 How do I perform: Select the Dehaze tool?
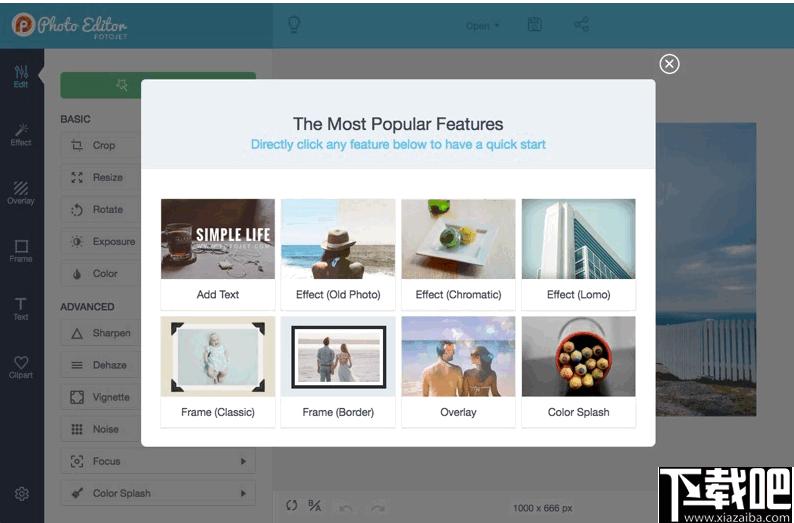(101, 365)
